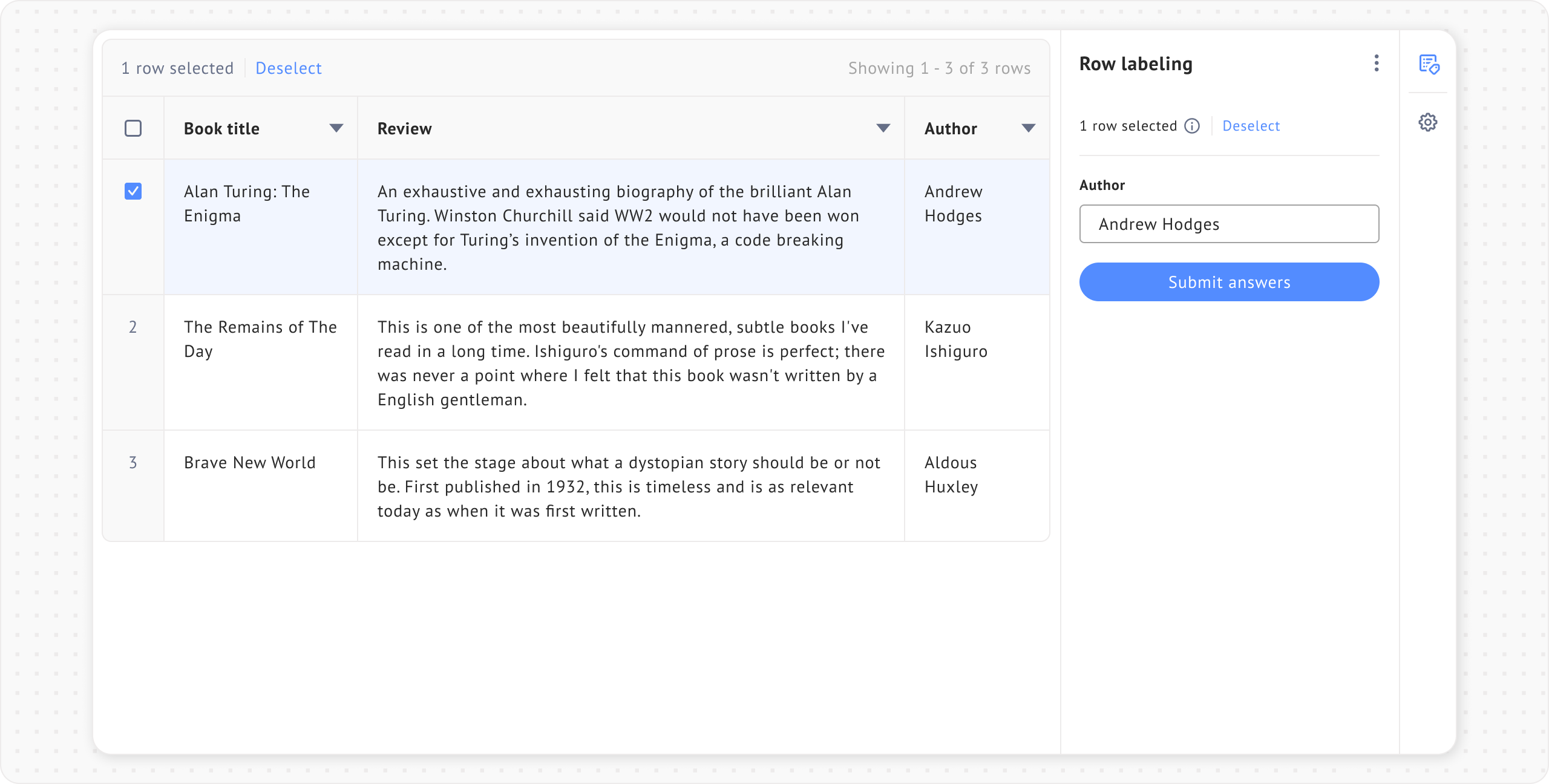The image size is (1549, 784).
Task: Open the Review column dropdown arrow
Action: [883, 128]
